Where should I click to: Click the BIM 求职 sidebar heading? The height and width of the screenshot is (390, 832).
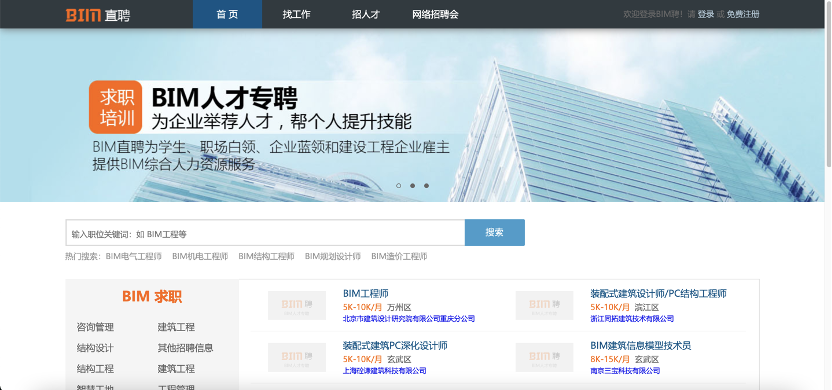pyautogui.click(x=152, y=297)
